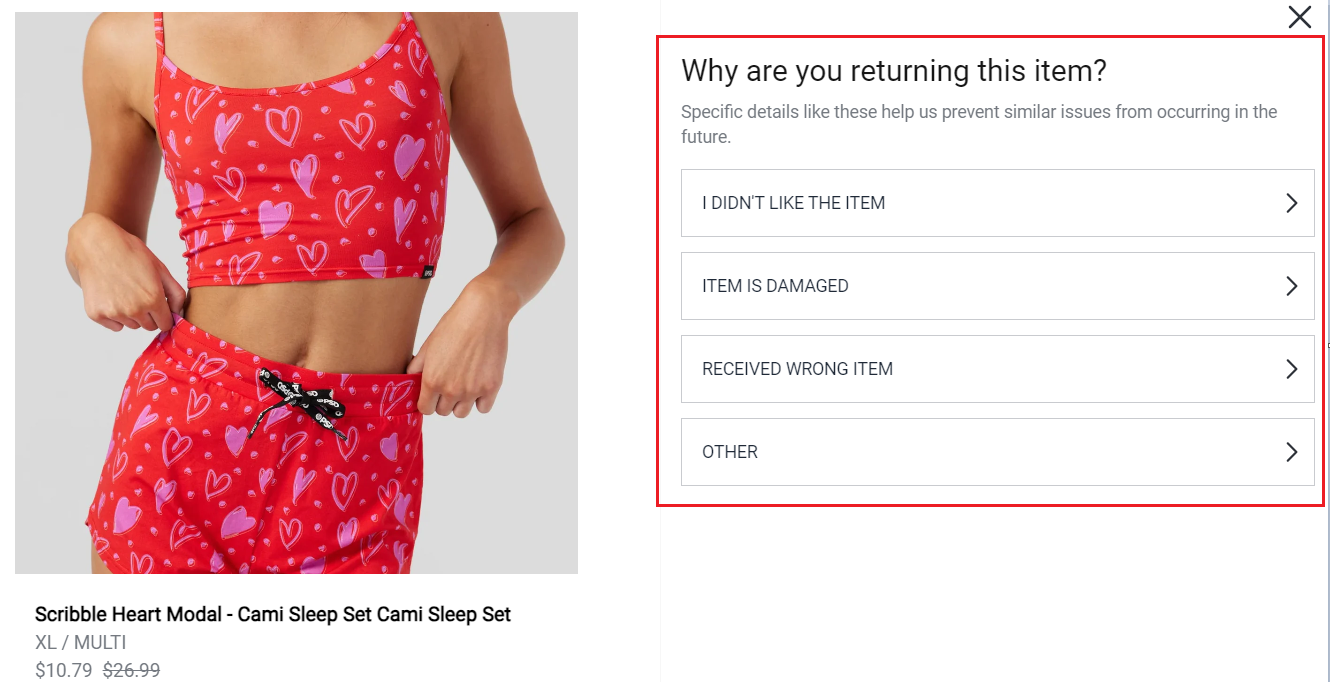Click "Why are you returning this item?" heading

tap(894, 71)
